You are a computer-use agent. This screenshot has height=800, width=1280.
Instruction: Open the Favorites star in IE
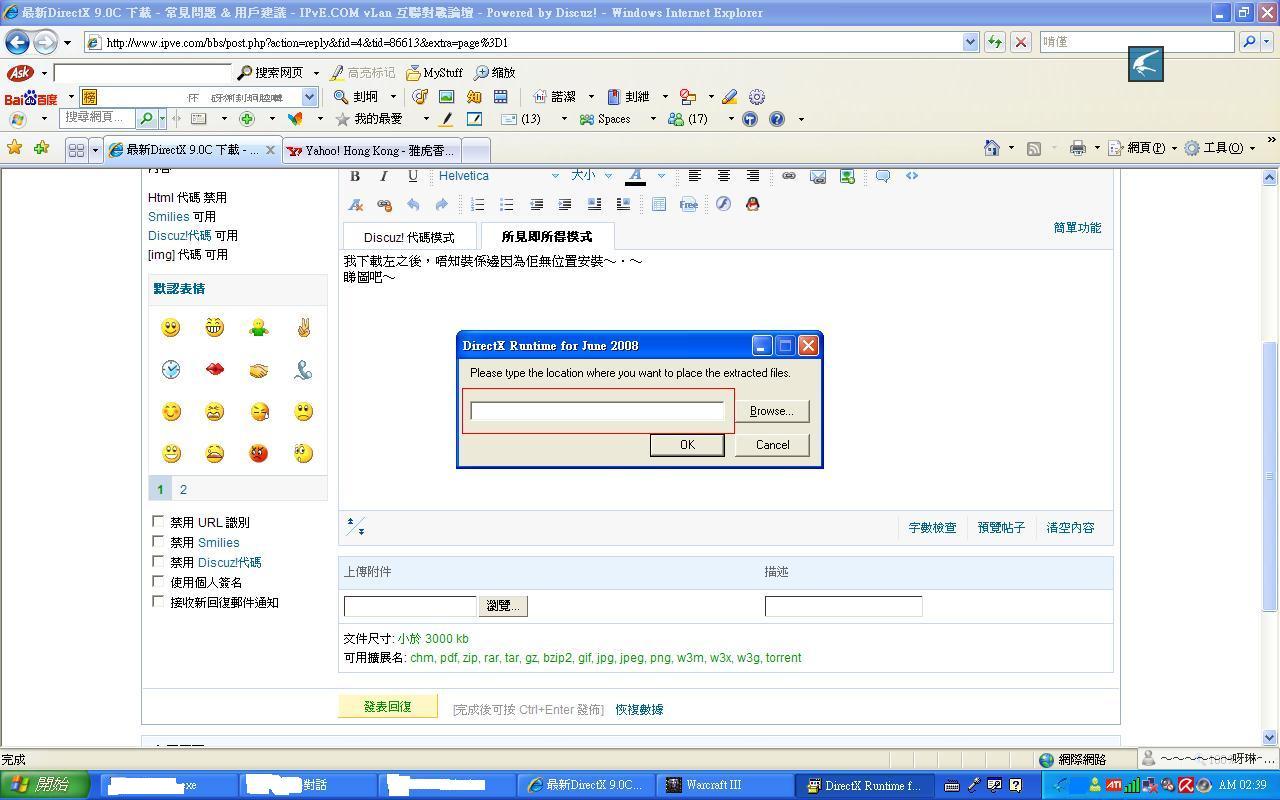(15, 148)
